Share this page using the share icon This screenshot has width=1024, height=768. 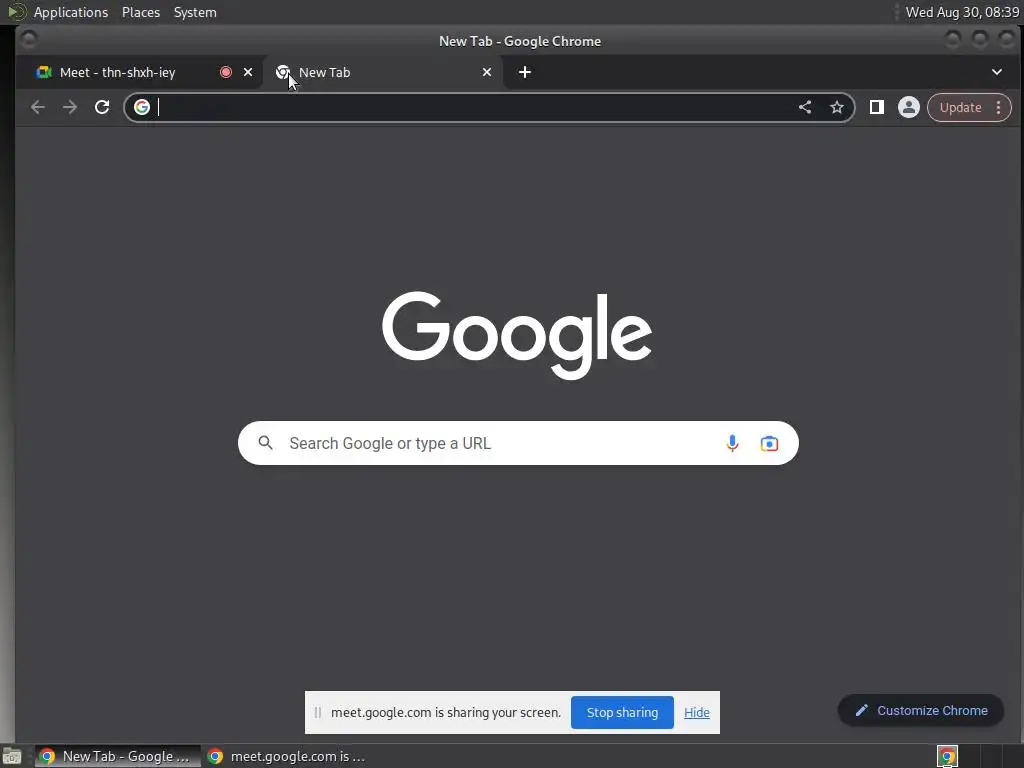805,107
